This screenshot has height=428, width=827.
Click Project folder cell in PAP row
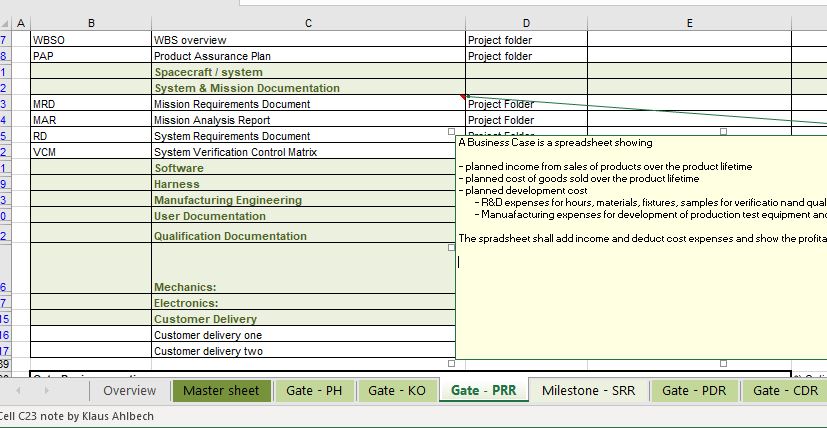526,56
